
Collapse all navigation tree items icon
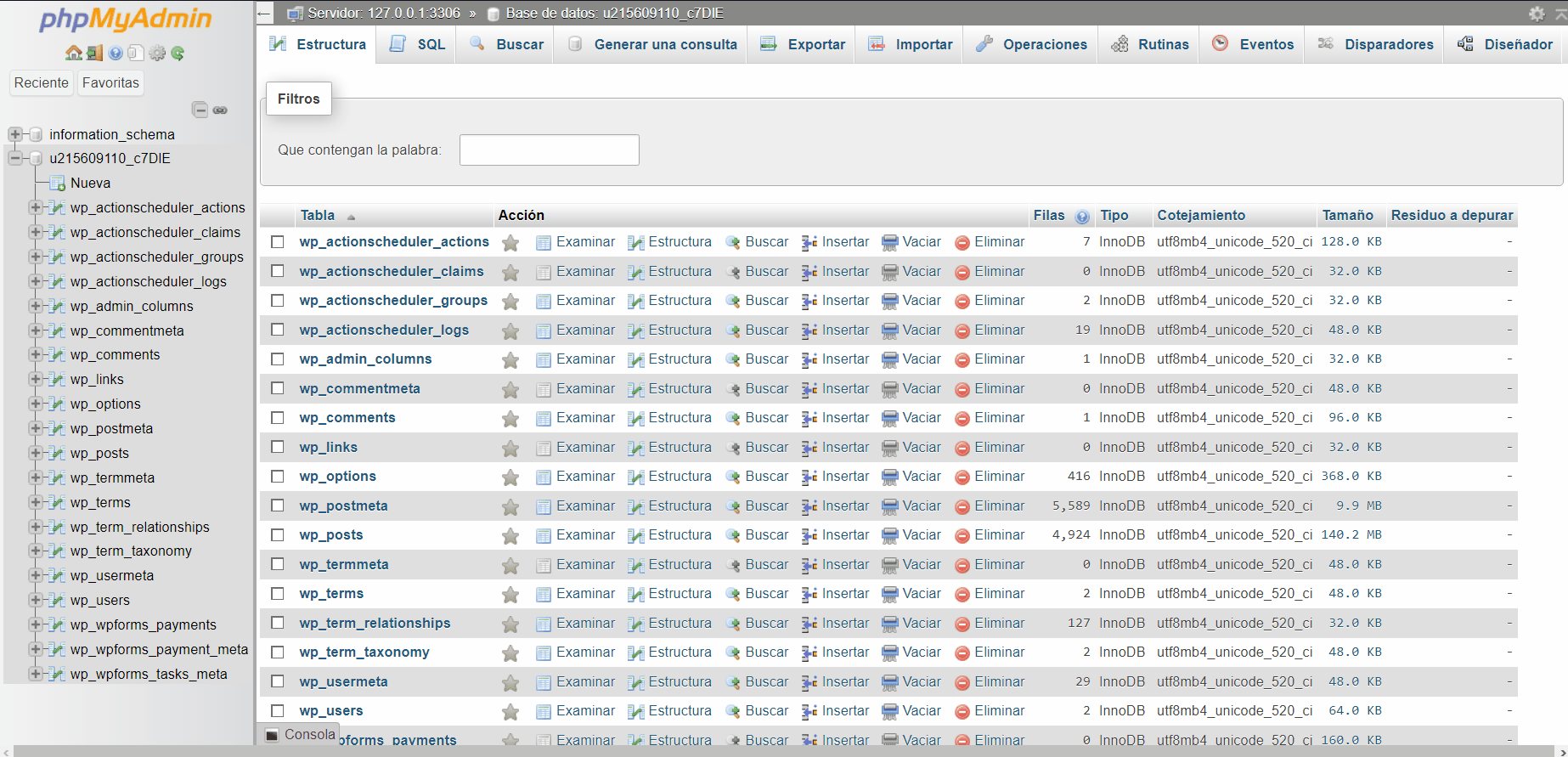click(x=200, y=110)
